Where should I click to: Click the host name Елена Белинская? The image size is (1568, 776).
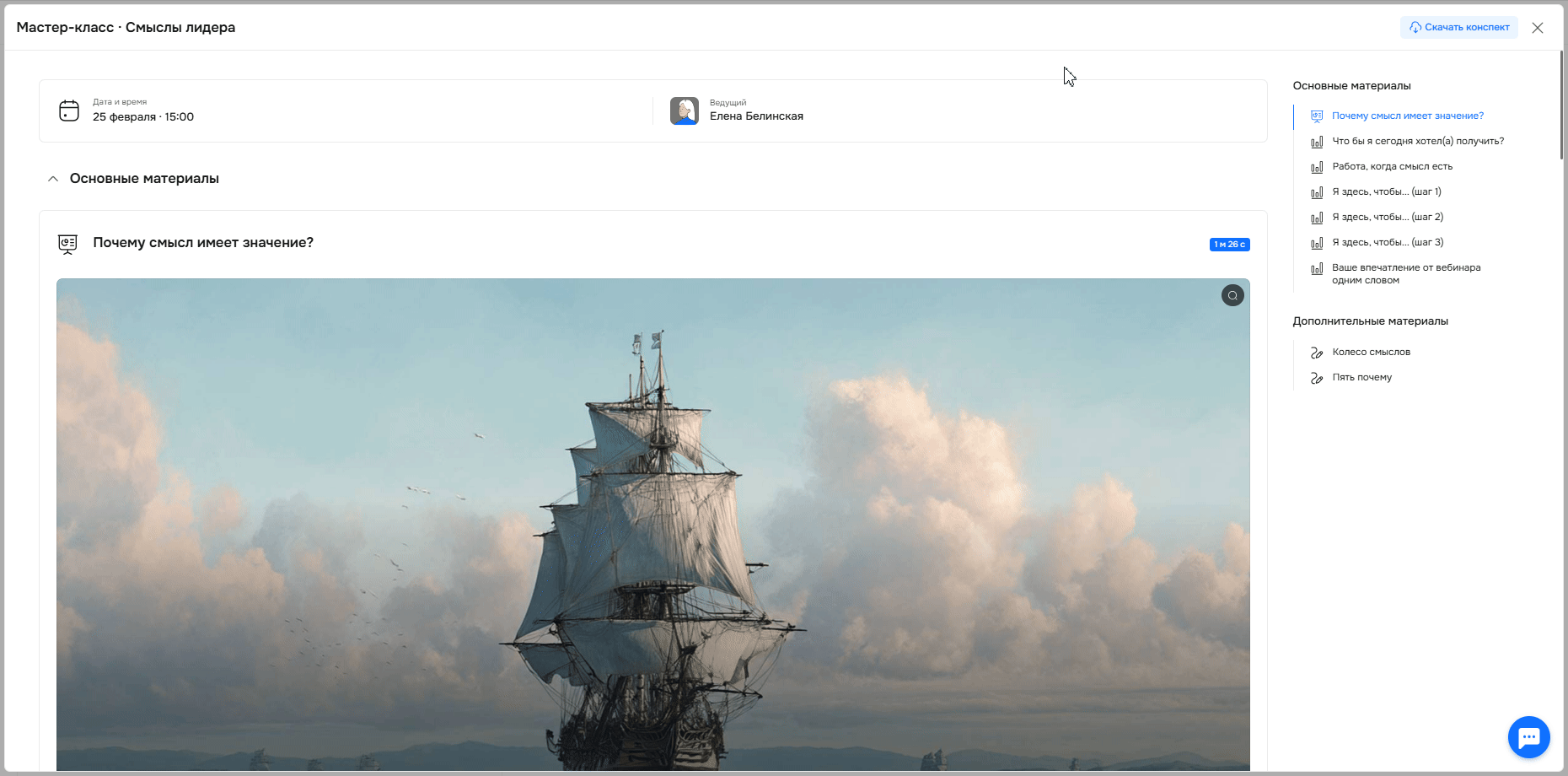pyautogui.click(x=756, y=116)
